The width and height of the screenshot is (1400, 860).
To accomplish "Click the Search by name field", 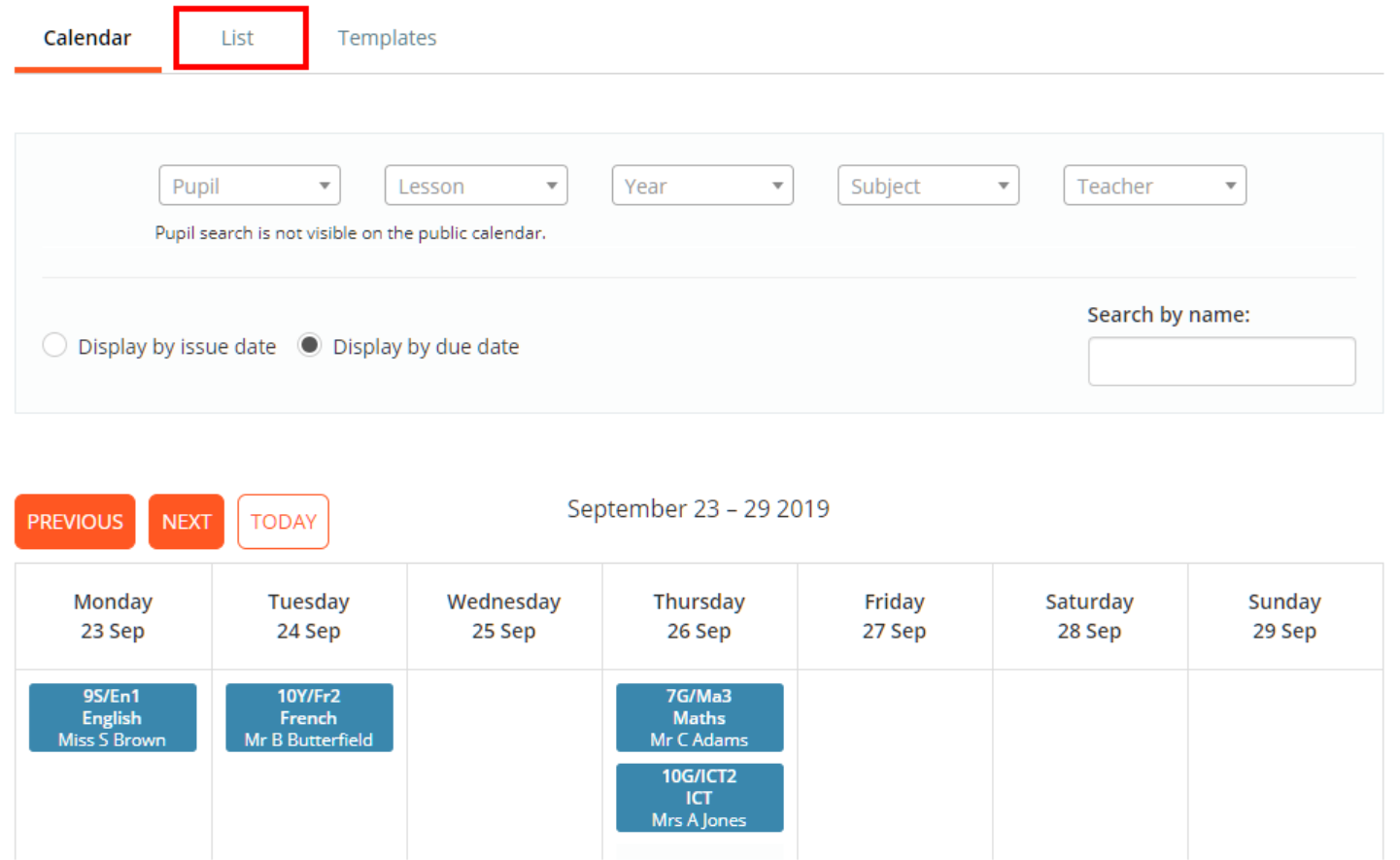I will coord(1221,361).
